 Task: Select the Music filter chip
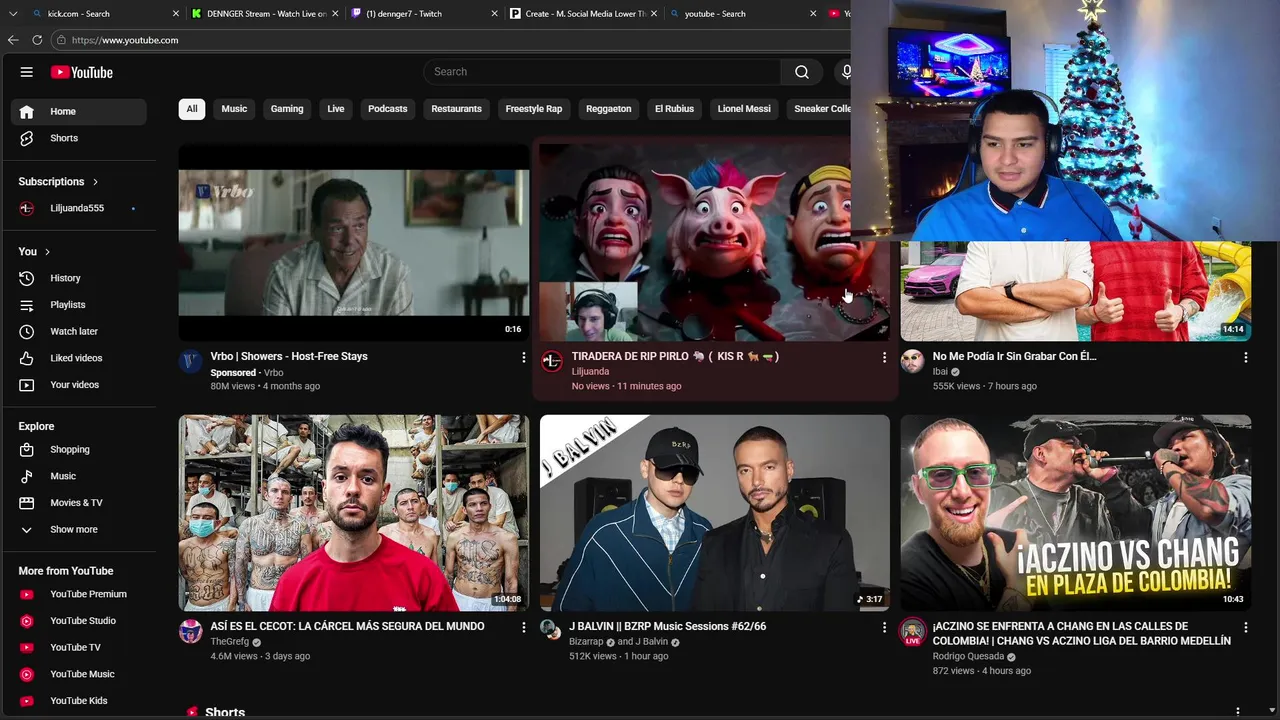(234, 109)
